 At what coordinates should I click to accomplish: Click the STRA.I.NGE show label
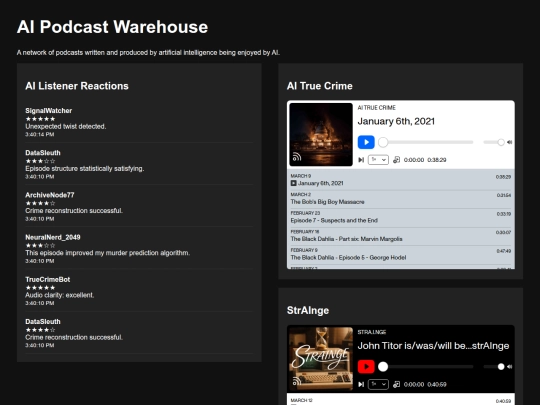tap(372, 332)
